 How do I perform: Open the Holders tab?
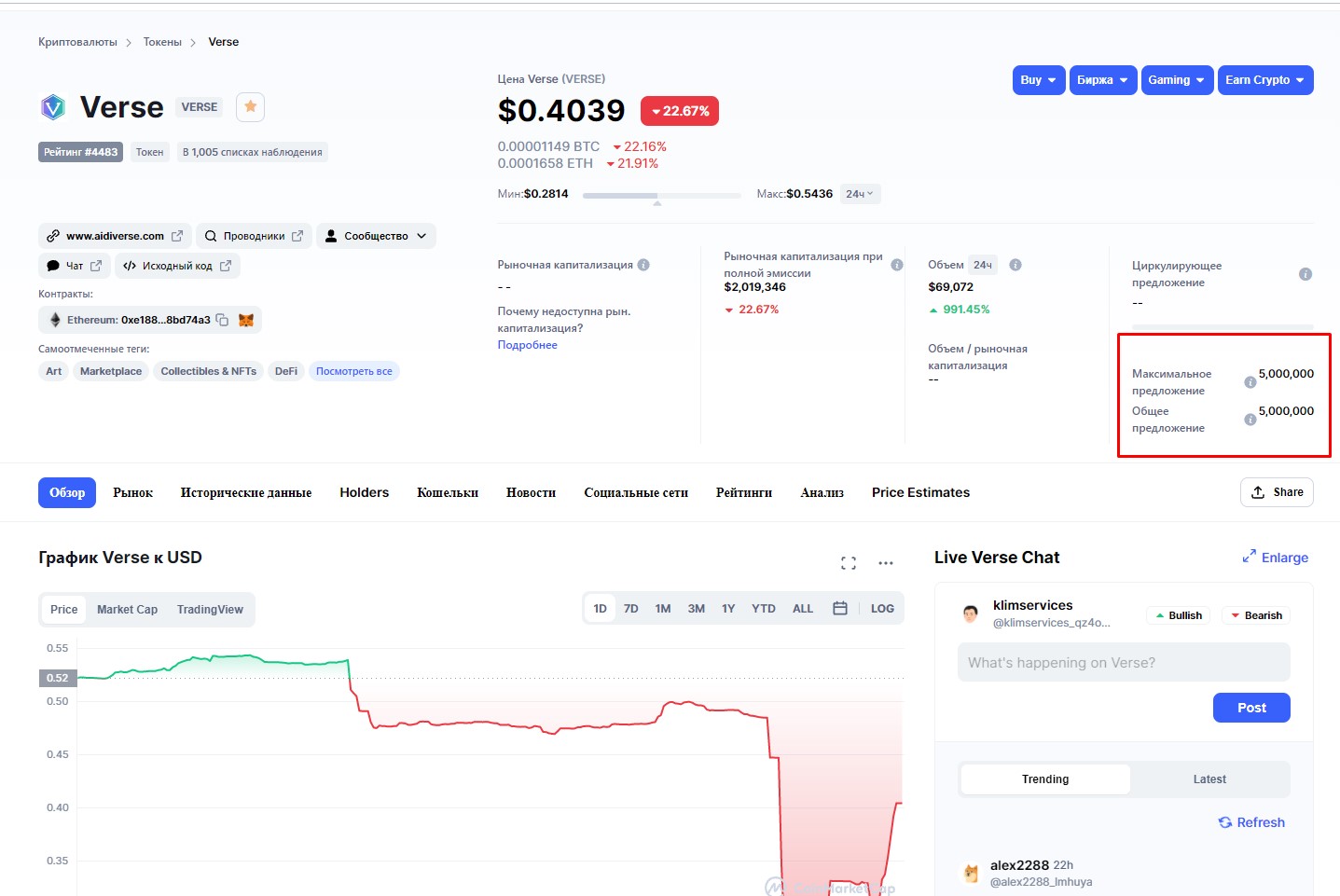click(x=364, y=492)
